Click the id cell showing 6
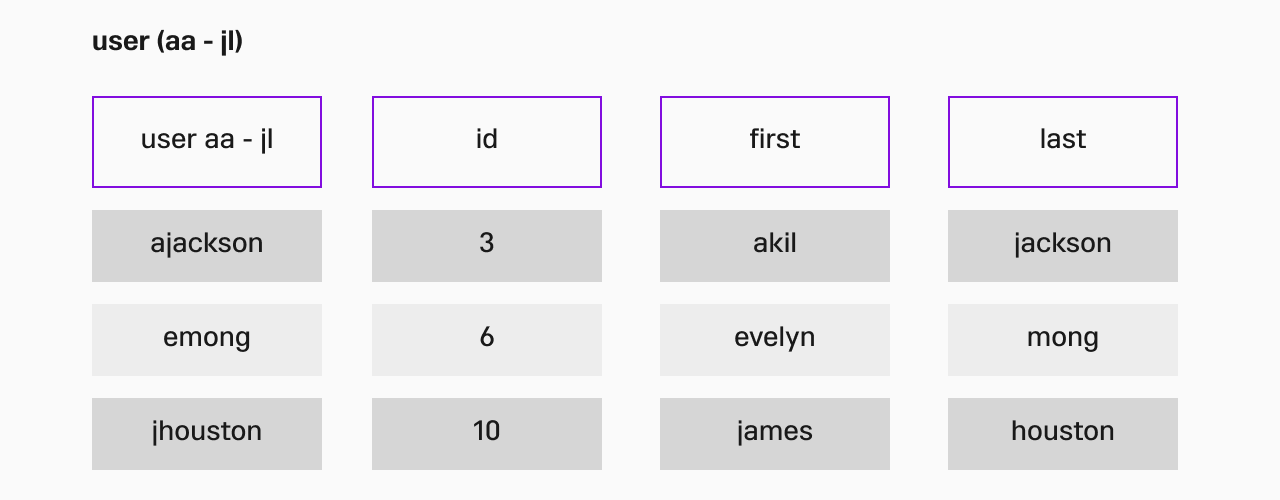This screenshot has width=1280, height=500. pos(487,340)
